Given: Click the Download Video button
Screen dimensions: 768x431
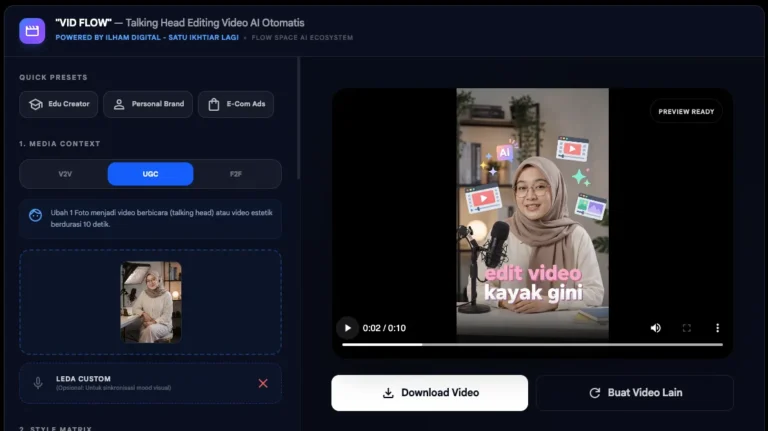Looking at the screenshot, I should 430,393.
